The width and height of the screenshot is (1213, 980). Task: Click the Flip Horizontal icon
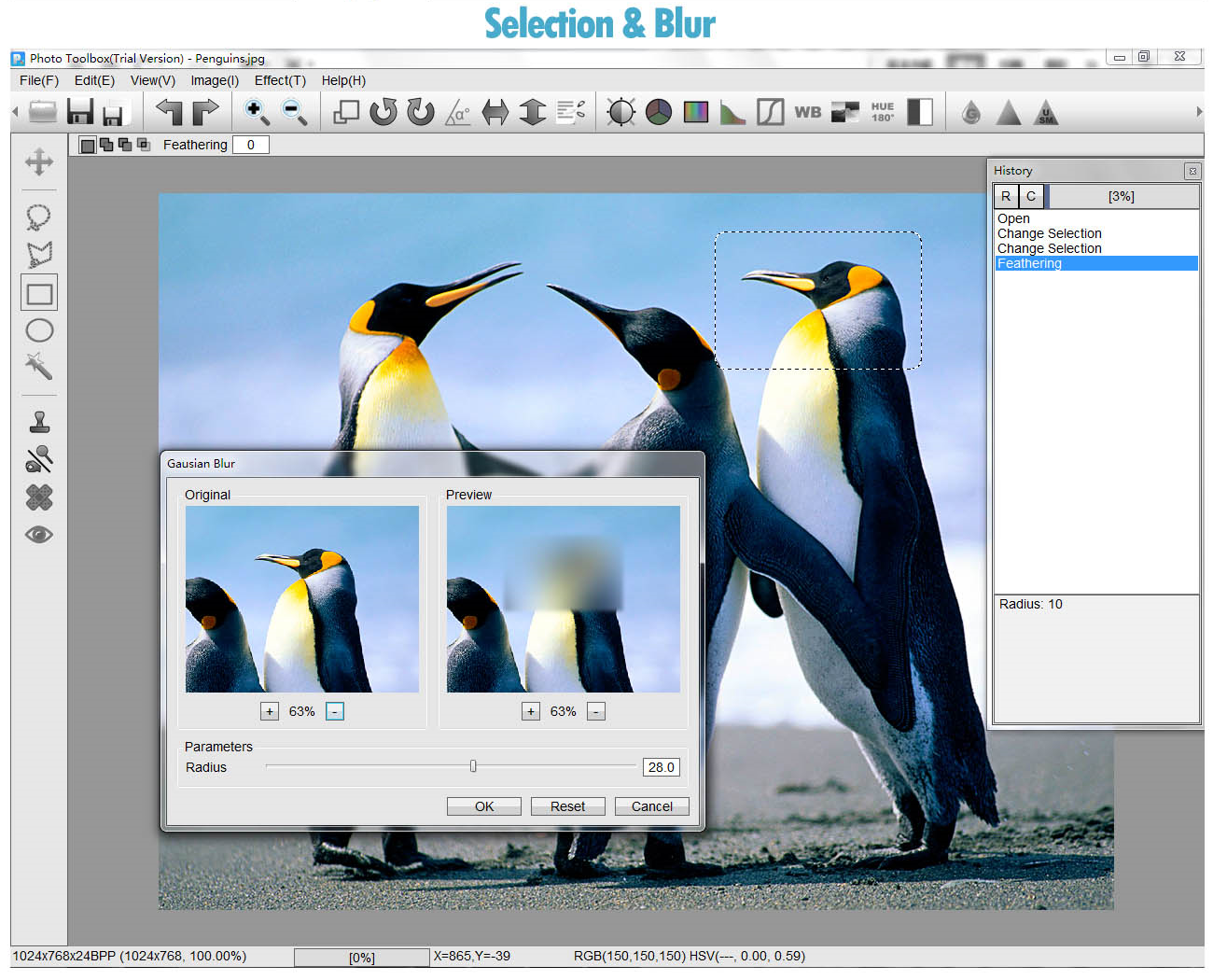coord(495,112)
